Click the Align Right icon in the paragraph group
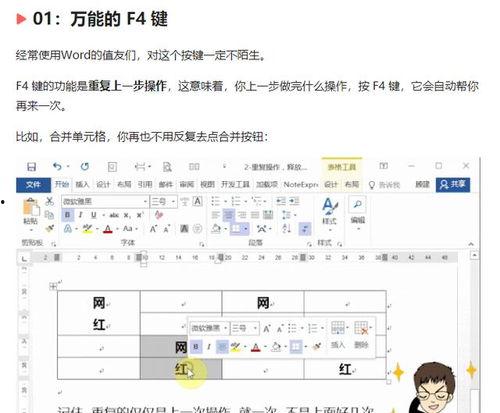The width and height of the screenshot is (500, 413). tap(242, 215)
